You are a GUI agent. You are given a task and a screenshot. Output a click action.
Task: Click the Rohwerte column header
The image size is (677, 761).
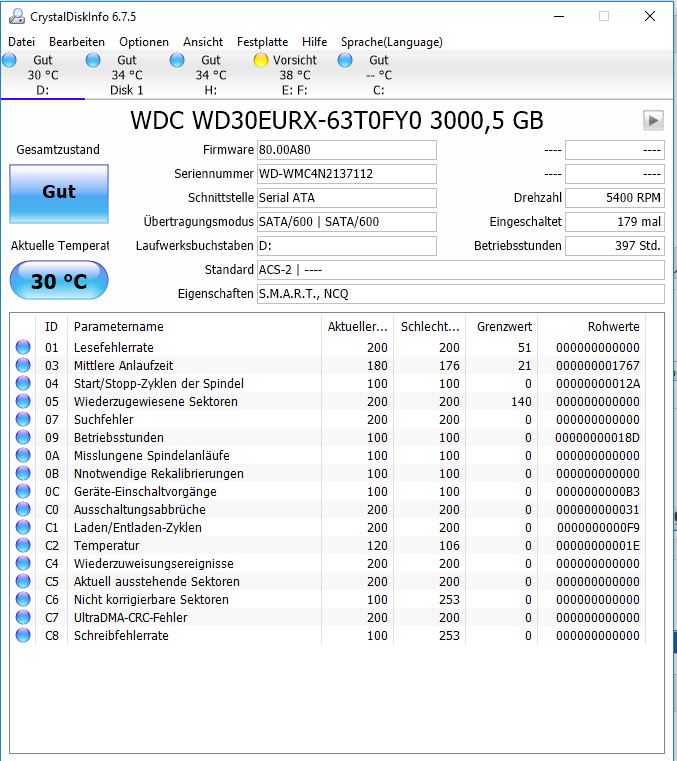[x=592, y=327]
